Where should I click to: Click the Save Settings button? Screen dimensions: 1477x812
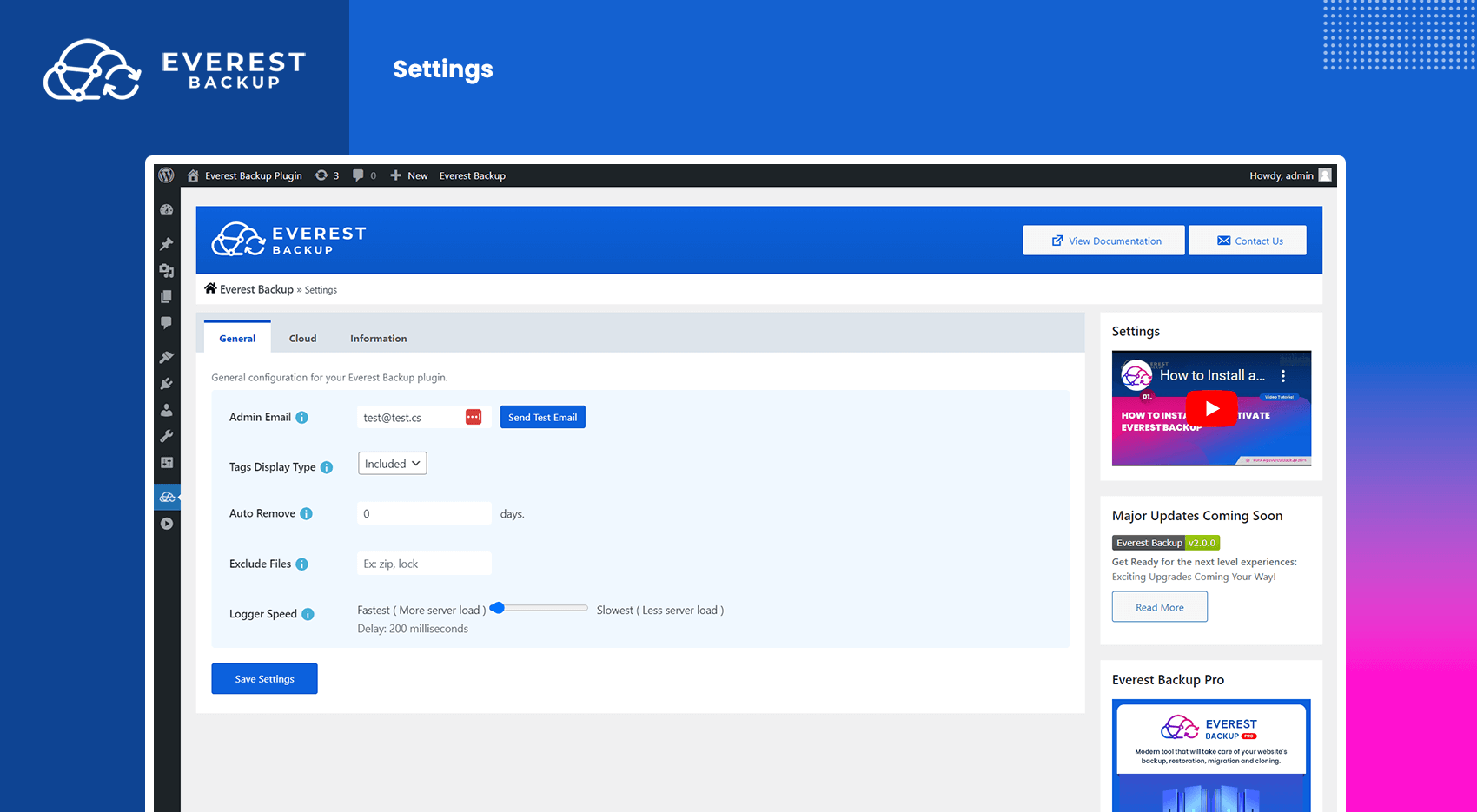pyautogui.click(x=264, y=679)
